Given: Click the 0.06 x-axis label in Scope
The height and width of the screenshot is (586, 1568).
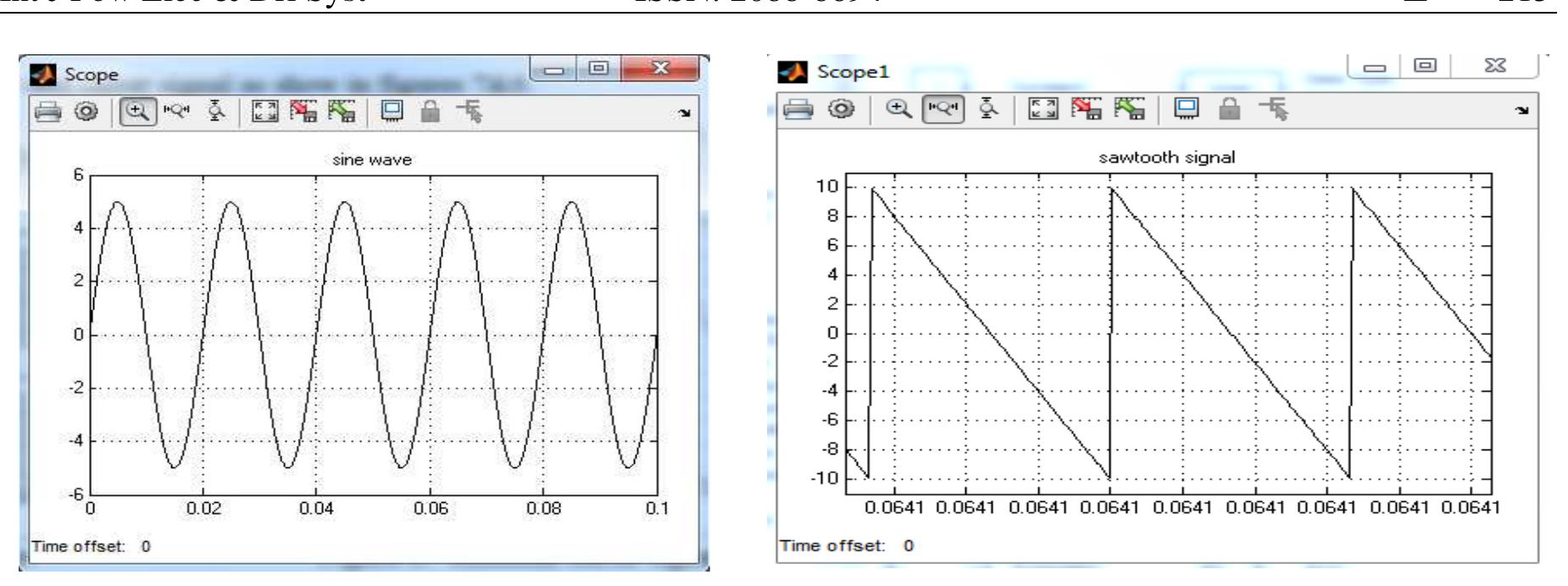Looking at the screenshot, I should click(x=430, y=508).
